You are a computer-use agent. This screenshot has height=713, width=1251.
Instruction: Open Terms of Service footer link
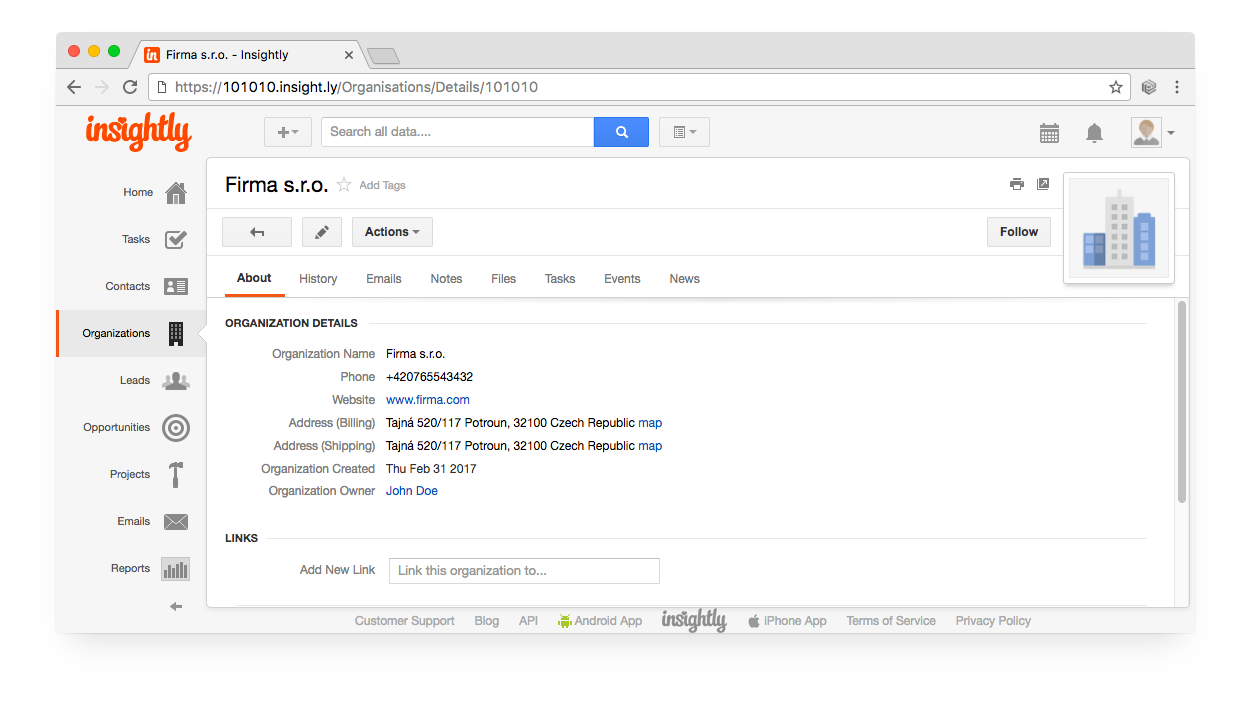891,621
